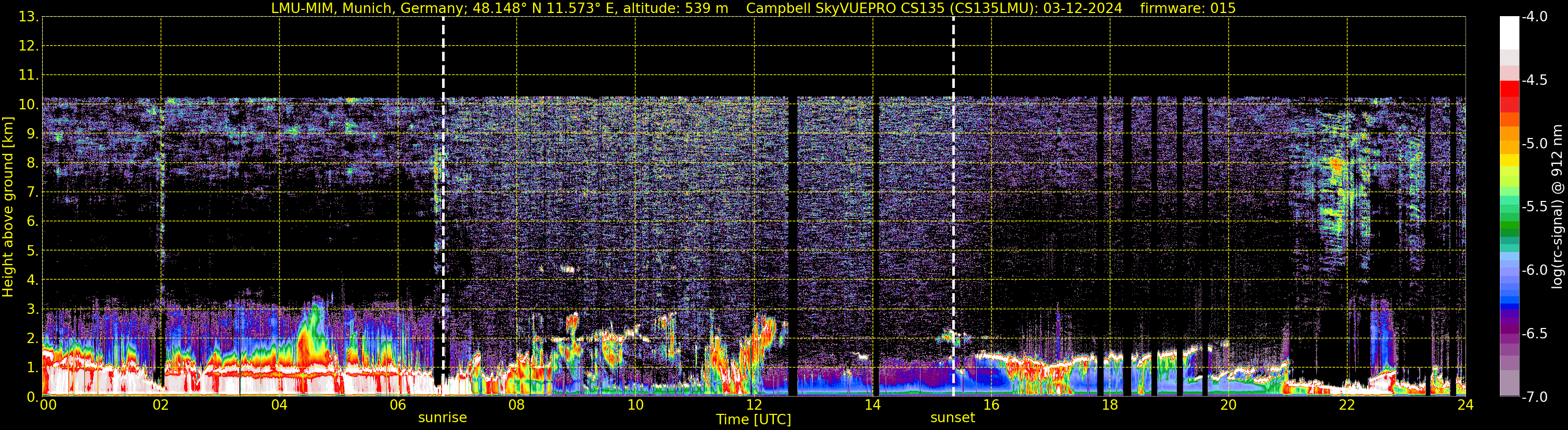Viewport: 1568px width, 430px height.
Task: Click the sunset dashed white vertical line
Action: pos(953,207)
